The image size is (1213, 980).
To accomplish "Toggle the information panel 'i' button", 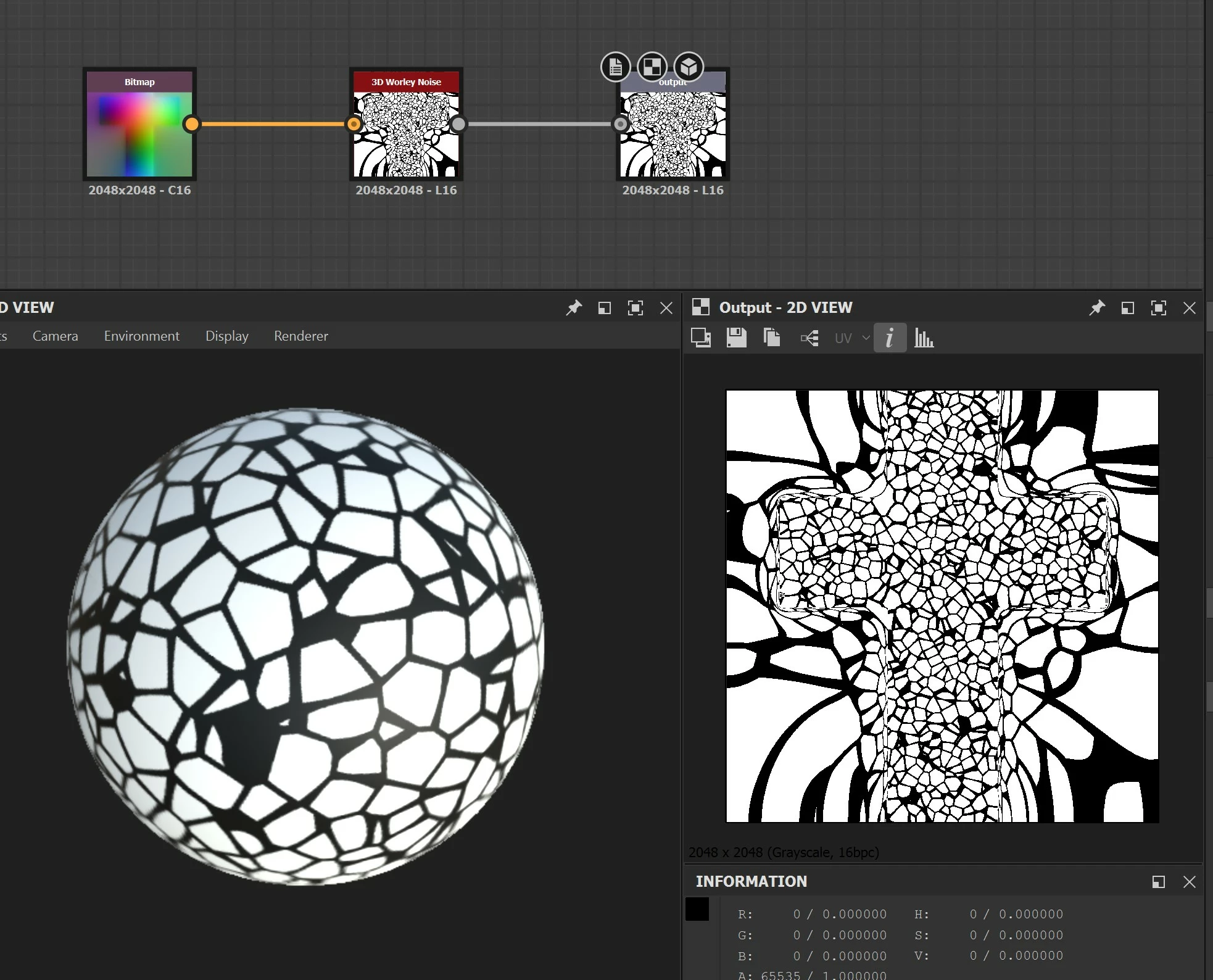I will click(x=890, y=338).
